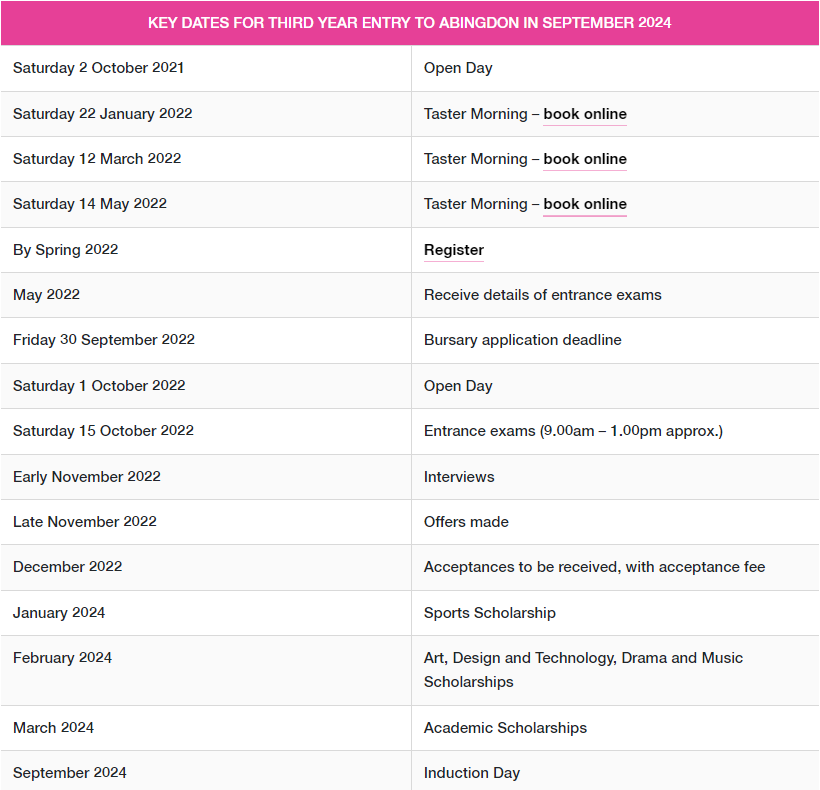Select the December 2022 cell
The width and height of the screenshot is (820, 790).
[x=206, y=567]
